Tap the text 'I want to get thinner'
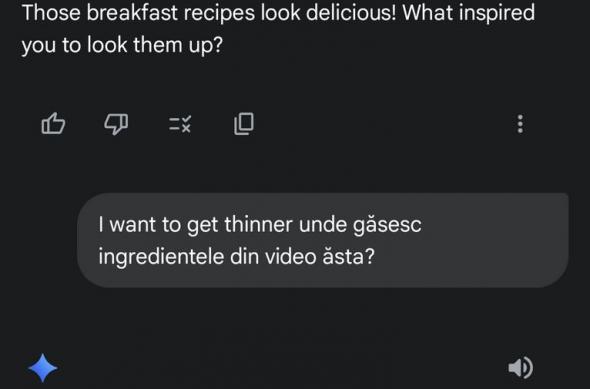590x389 pixels. (195, 225)
